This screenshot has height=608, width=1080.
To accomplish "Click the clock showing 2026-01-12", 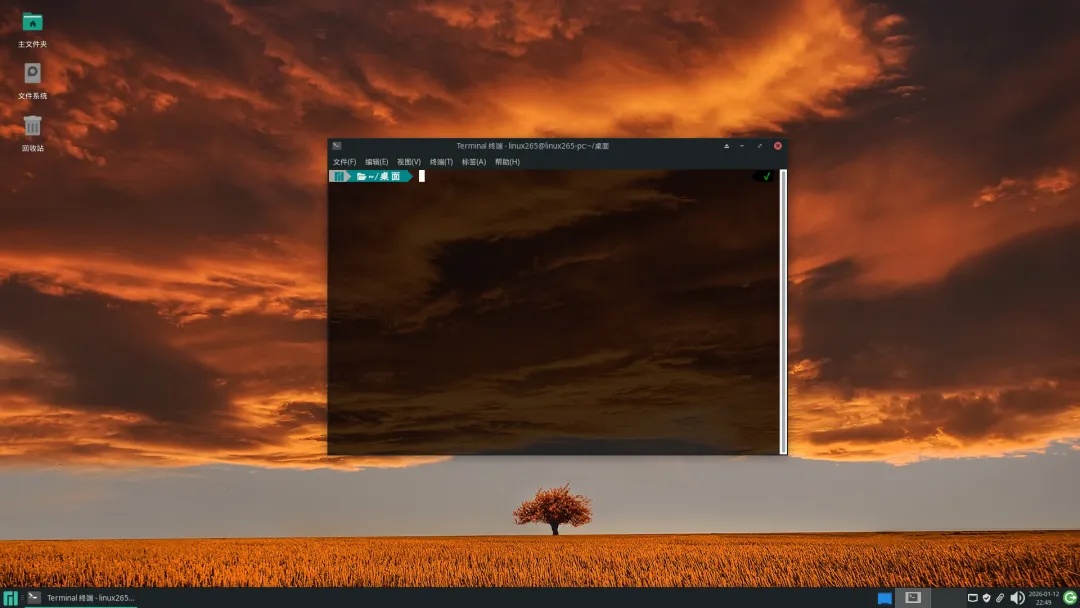I will click(1043, 597).
